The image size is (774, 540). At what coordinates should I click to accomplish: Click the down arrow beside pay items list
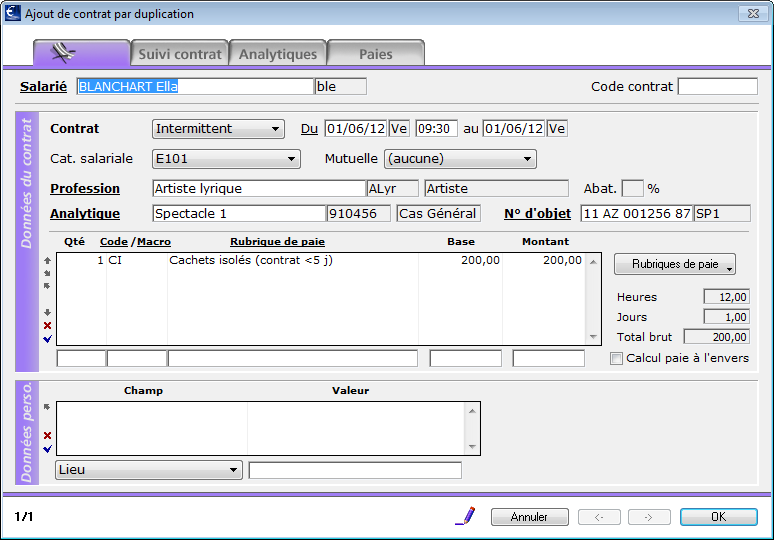pyautogui.click(x=47, y=312)
